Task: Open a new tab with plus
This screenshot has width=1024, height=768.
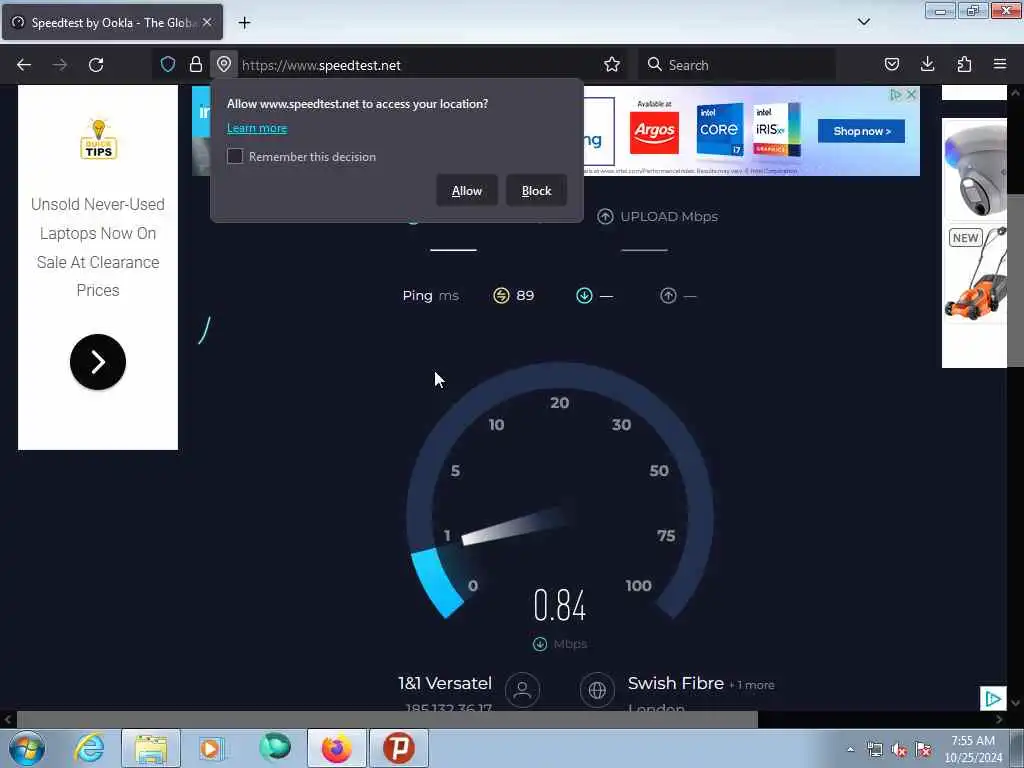Action: pos(244,23)
